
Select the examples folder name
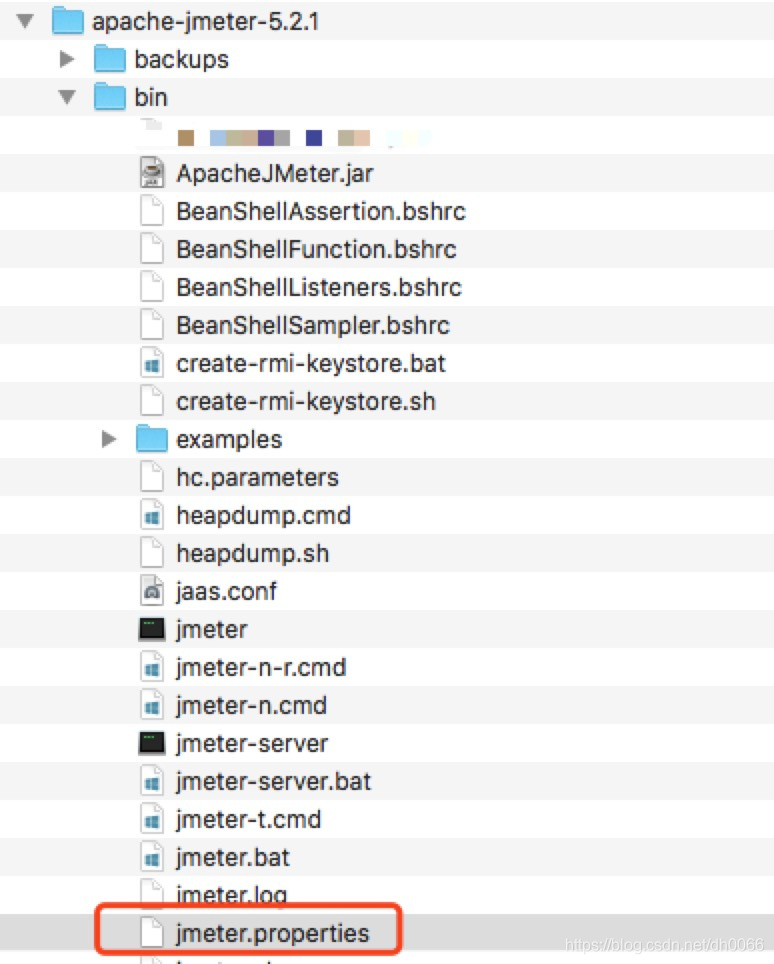(229, 440)
